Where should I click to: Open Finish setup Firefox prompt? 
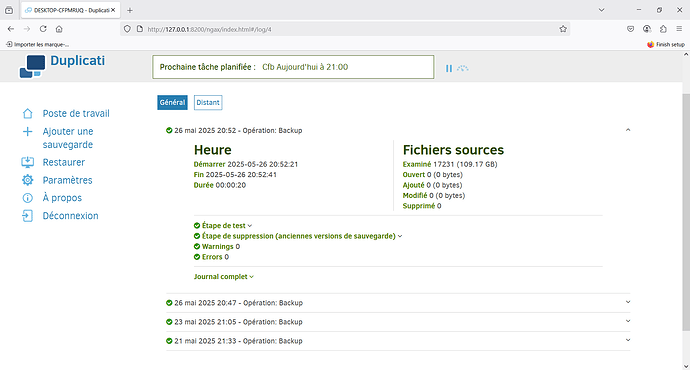click(666, 44)
